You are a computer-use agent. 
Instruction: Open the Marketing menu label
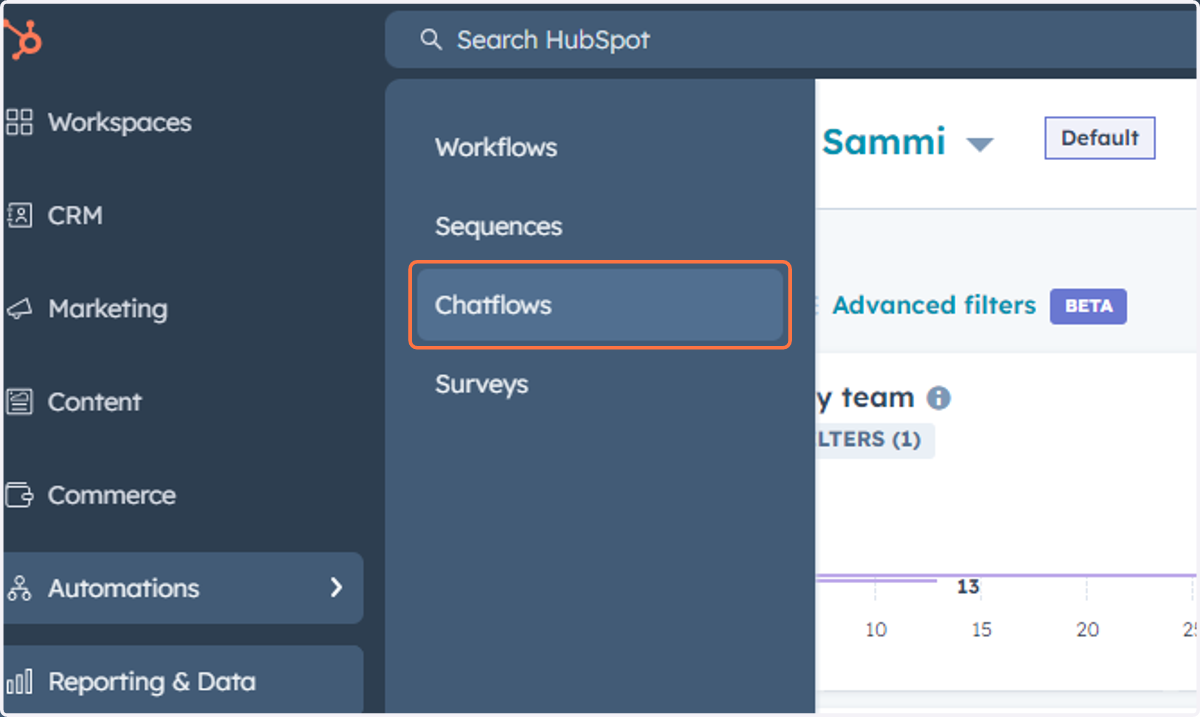[x=108, y=309]
